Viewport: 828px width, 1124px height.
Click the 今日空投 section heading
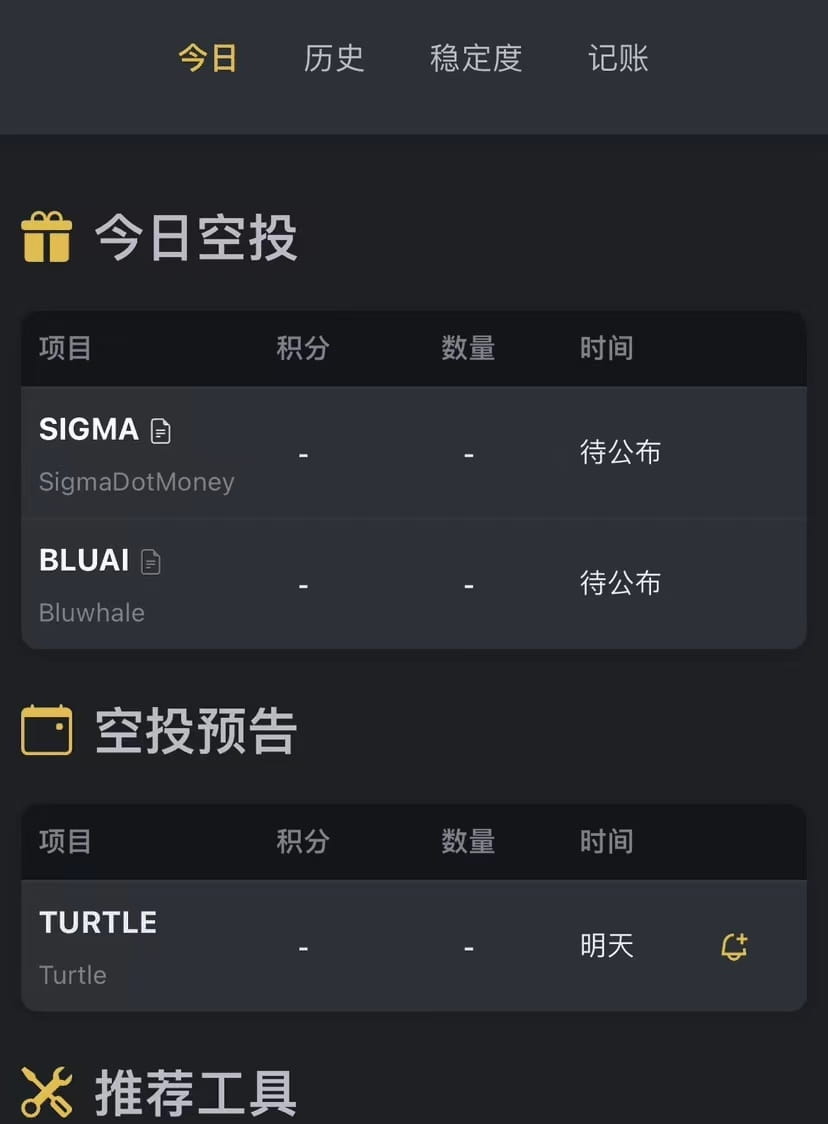pos(196,239)
